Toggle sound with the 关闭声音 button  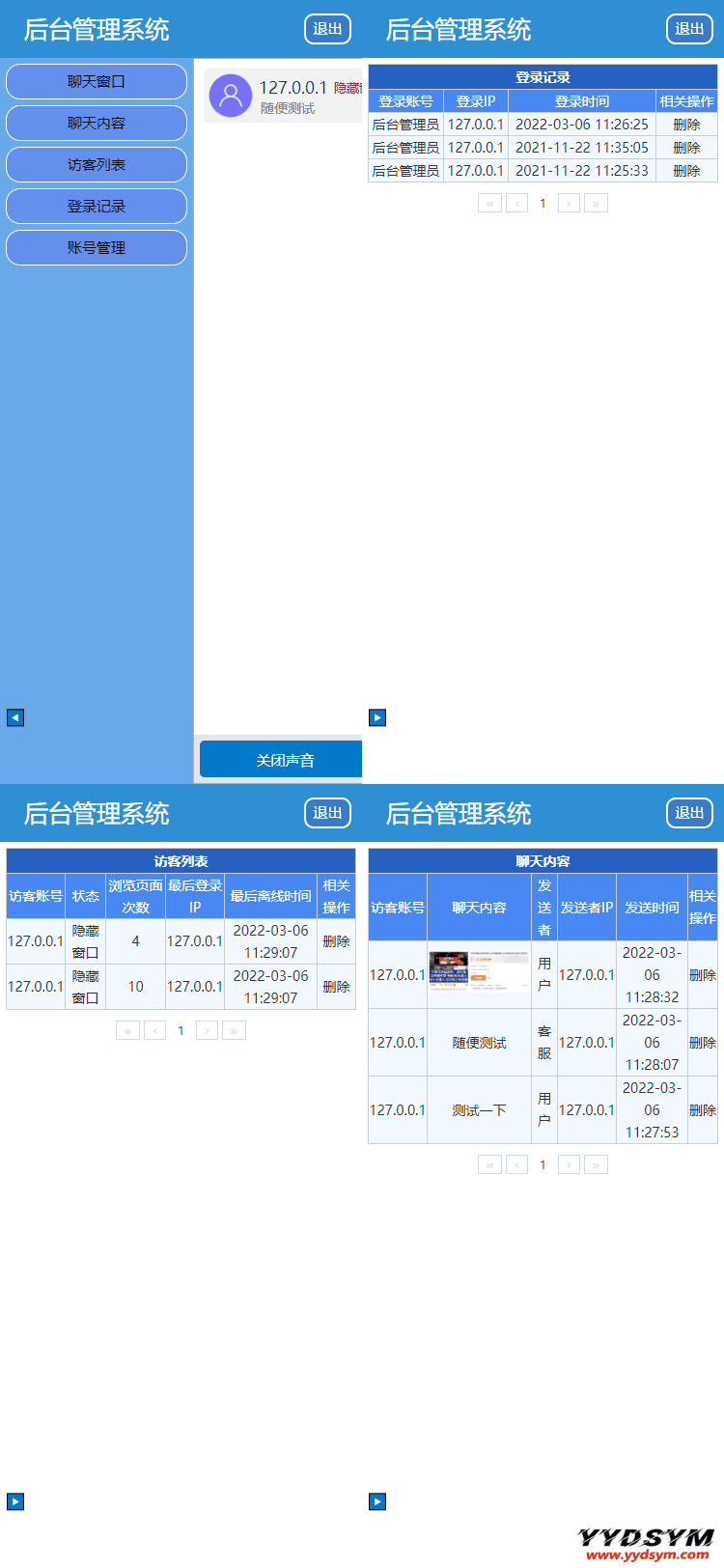pos(281,760)
